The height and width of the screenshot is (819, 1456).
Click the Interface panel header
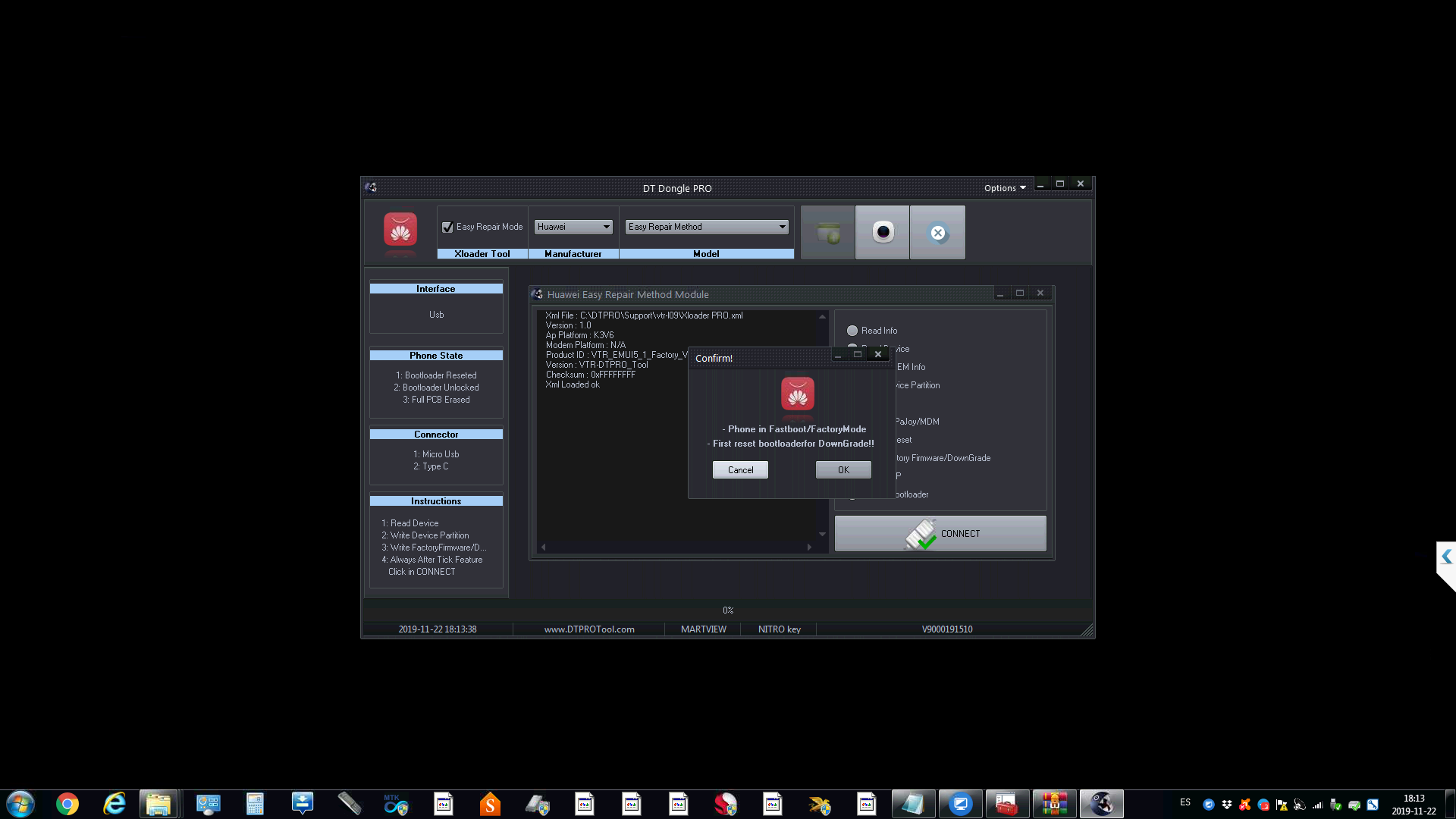tap(436, 289)
